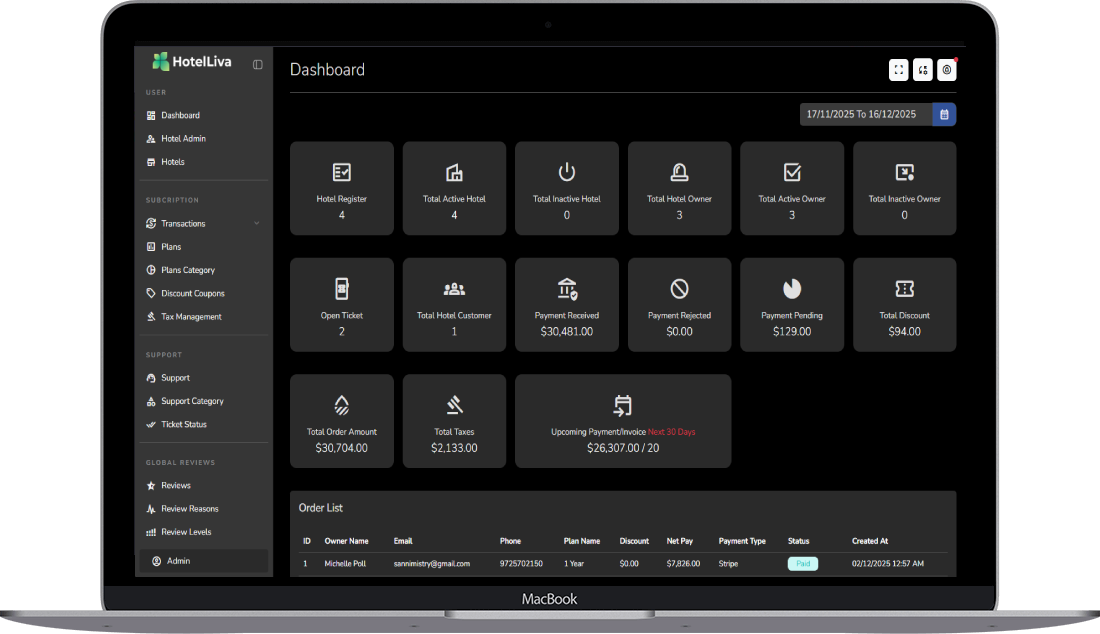Toggle the sidebar collapse button
Screen dimensions: 1100x634
click(258, 64)
